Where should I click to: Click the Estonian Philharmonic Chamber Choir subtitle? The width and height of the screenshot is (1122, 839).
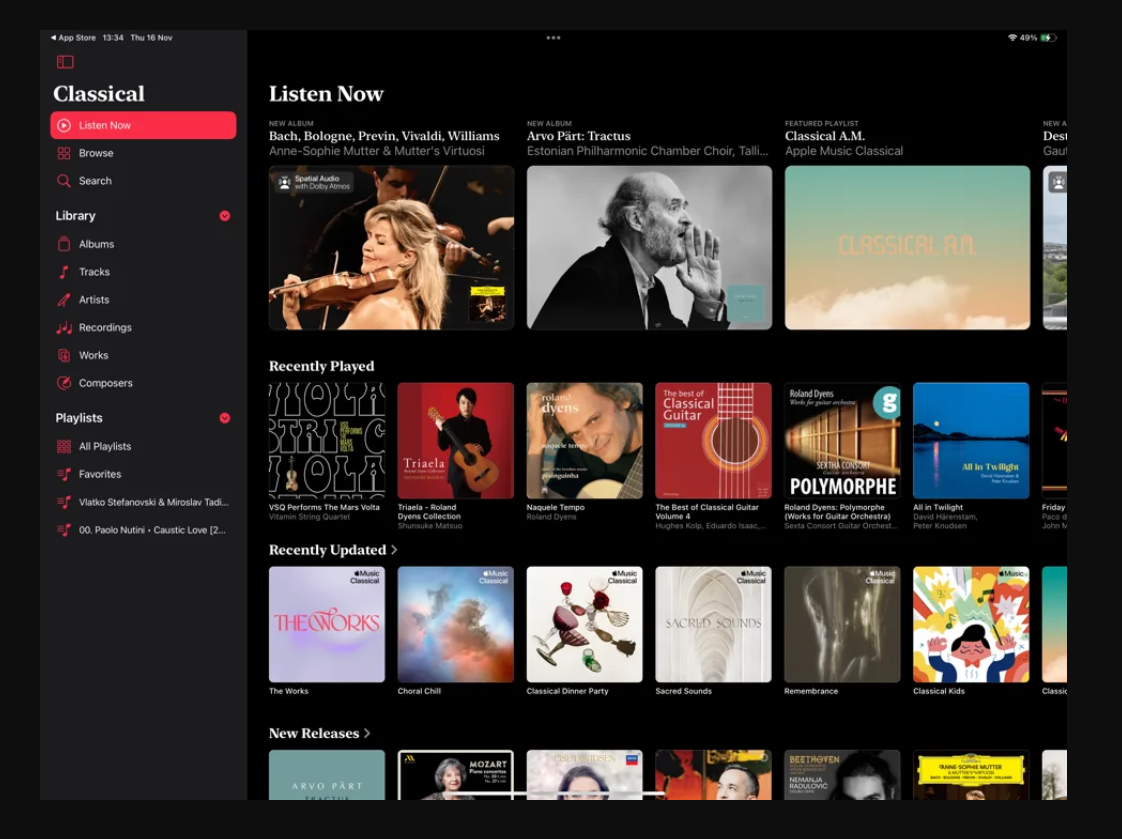pyautogui.click(x=648, y=151)
